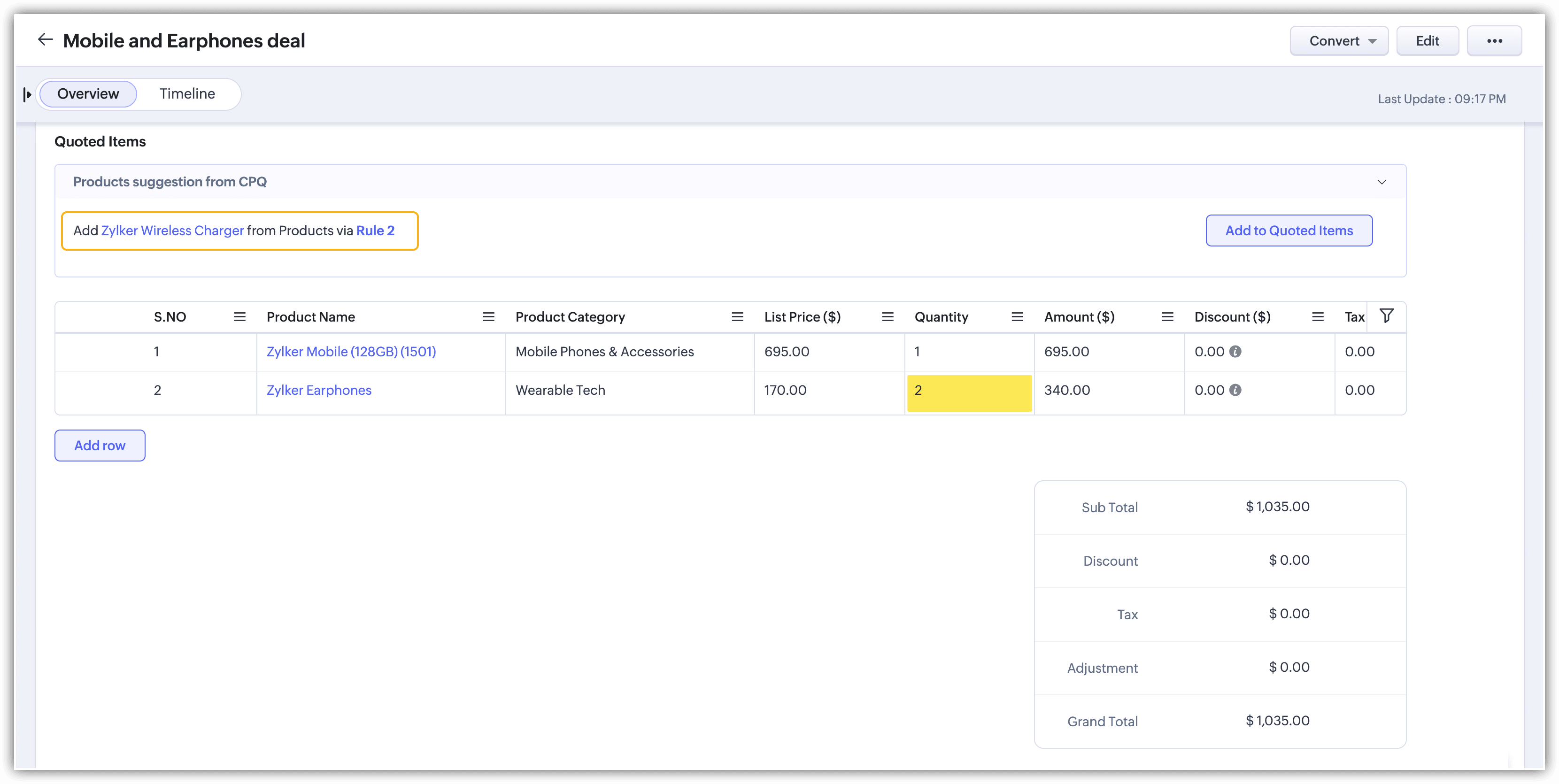Click the table filter funnel icon

pos(1387,316)
